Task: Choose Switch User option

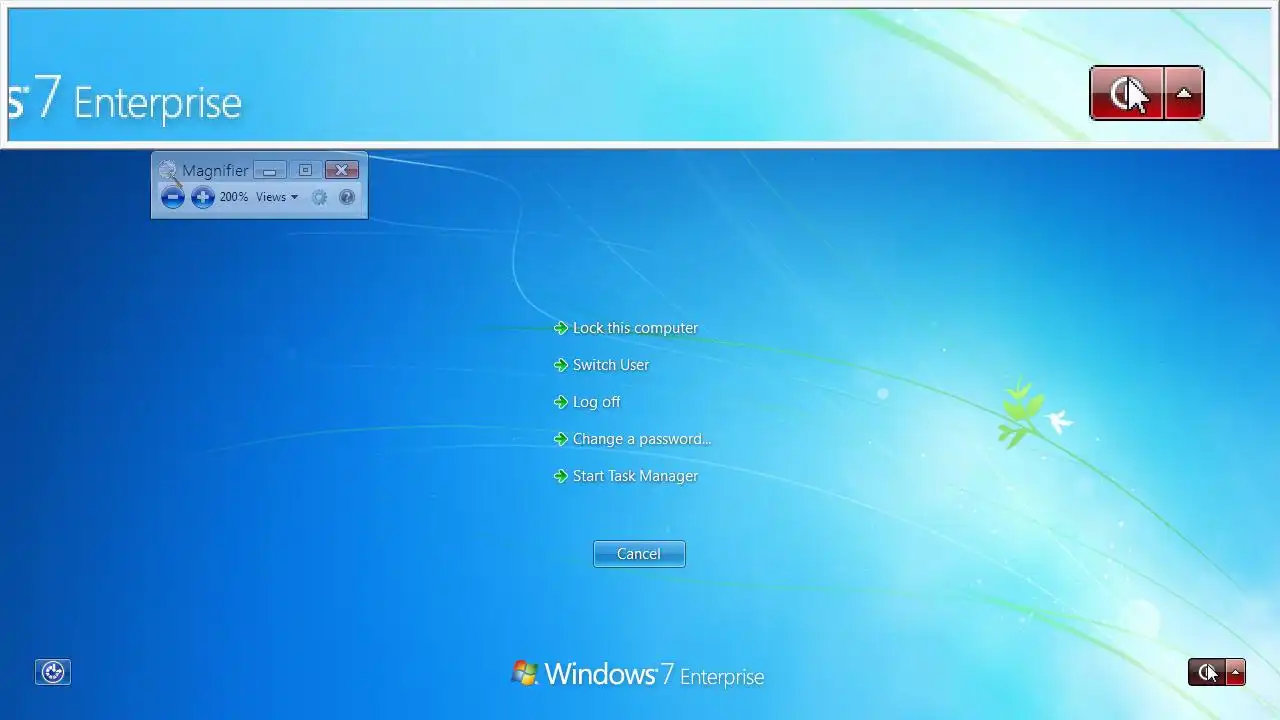Action: 602,365
